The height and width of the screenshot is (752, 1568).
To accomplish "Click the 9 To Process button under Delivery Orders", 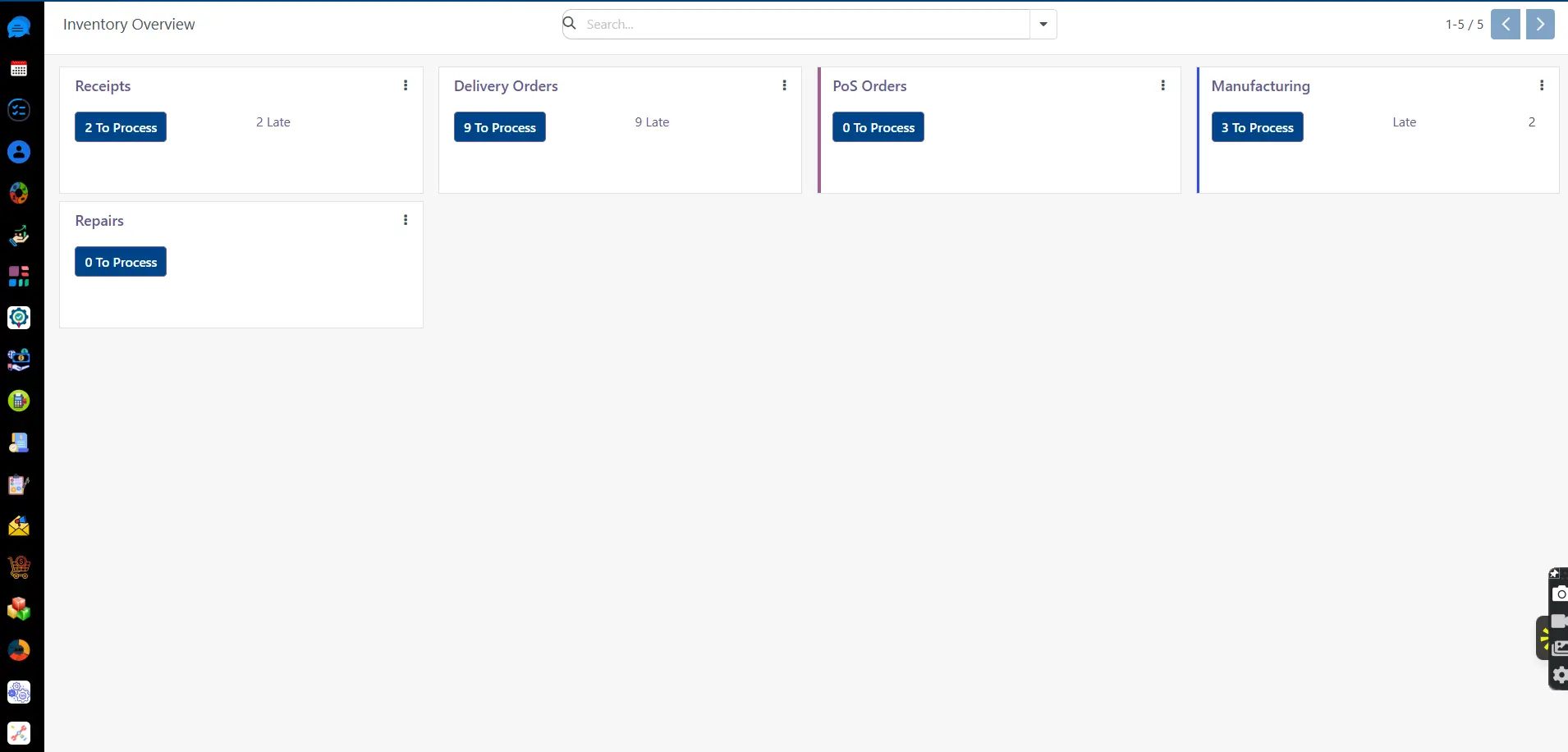I will pos(500,126).
